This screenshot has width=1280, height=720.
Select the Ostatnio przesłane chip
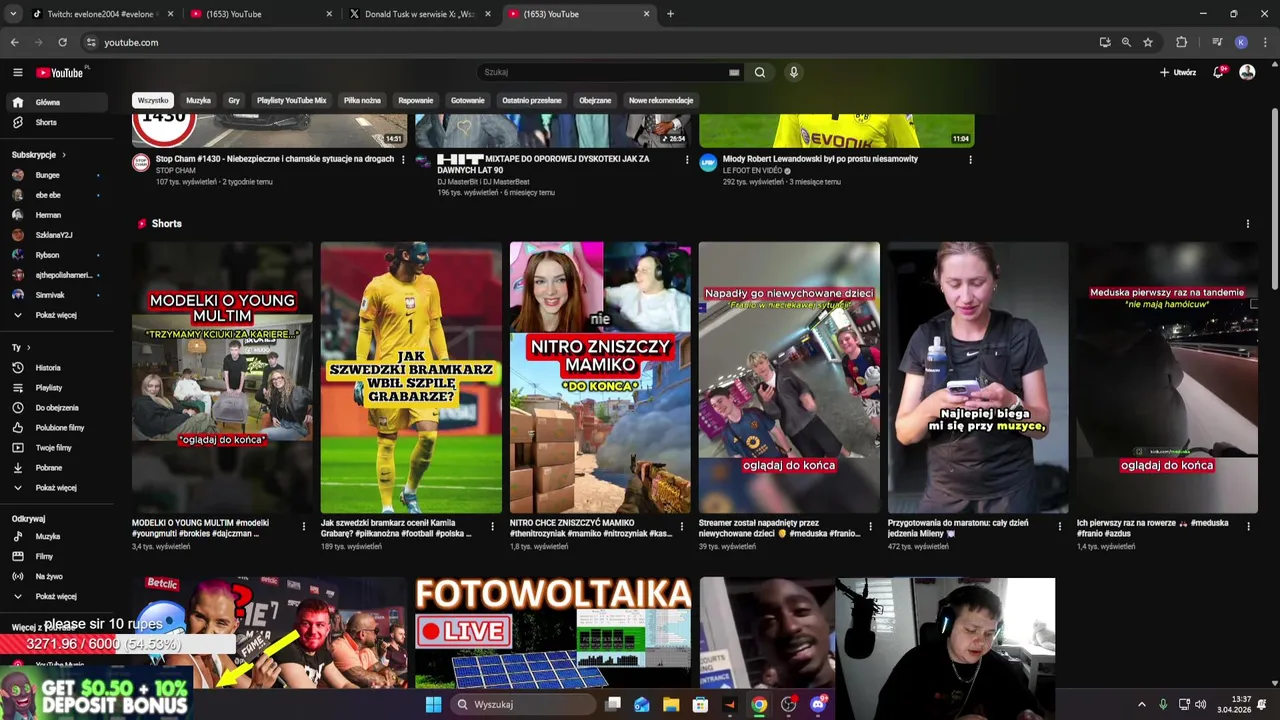[x=532, y=100]
